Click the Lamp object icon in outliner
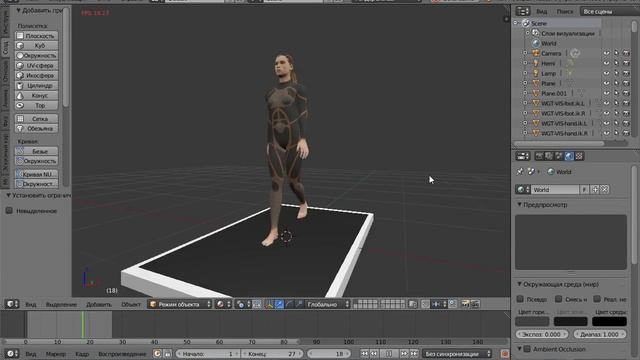Screen dimensions: 640x360 click(x=536, y=73)
